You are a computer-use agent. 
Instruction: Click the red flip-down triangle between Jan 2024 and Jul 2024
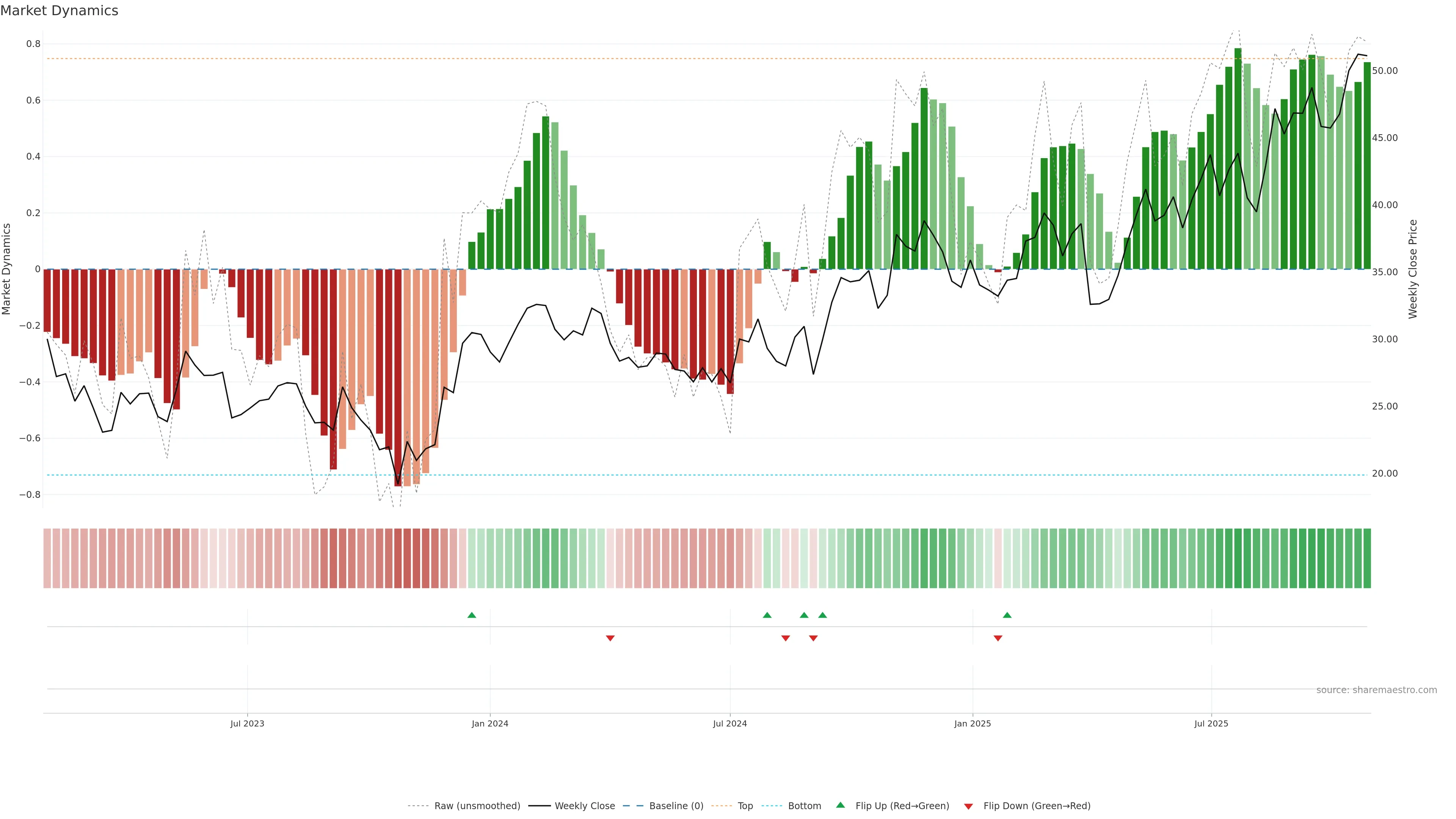click(610, 638)
